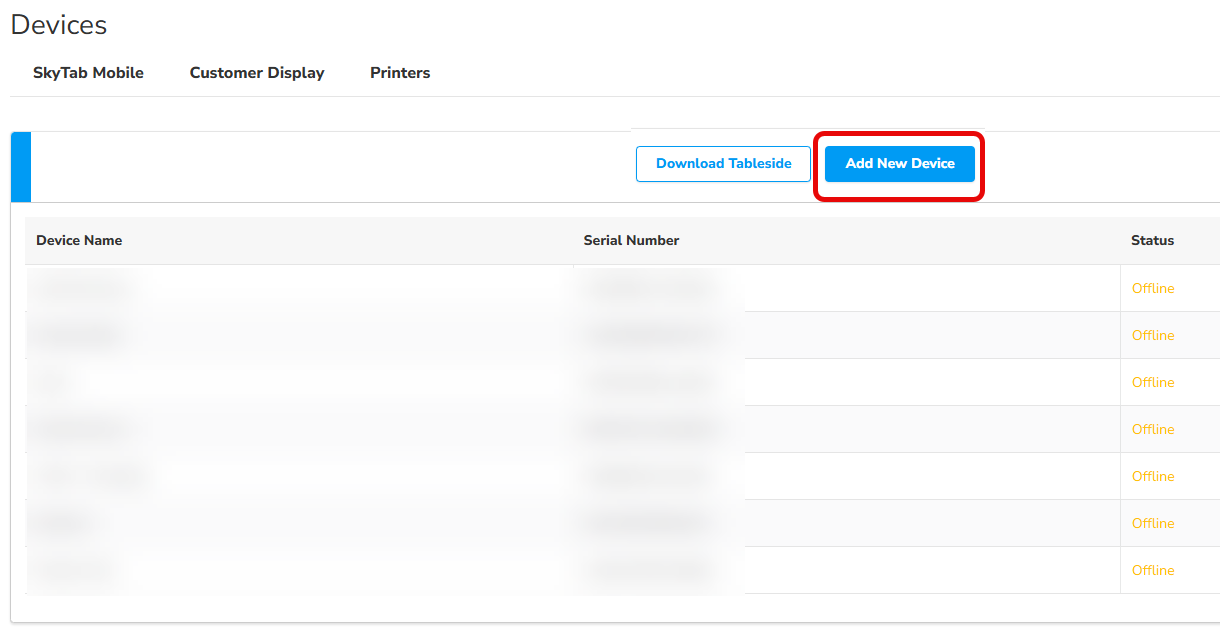1220x637 pixels.
Task: Click the Add New Device button
Action: pos(900,164)
